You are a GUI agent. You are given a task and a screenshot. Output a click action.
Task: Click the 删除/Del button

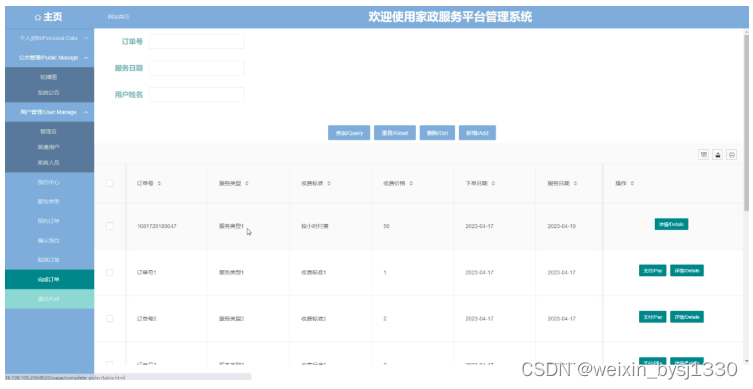[x=437, y=133]
